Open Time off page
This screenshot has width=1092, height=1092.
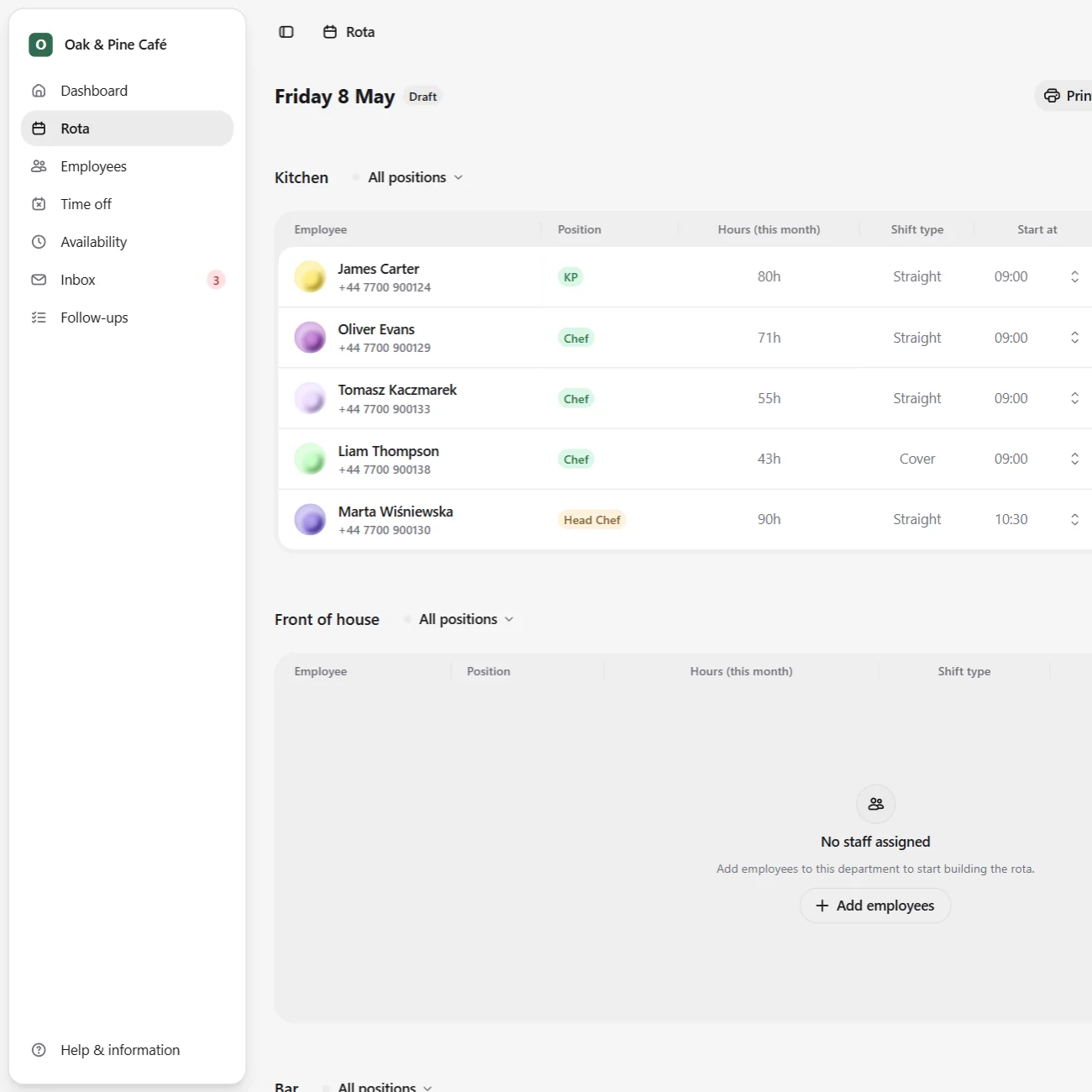tap(127, 204)
